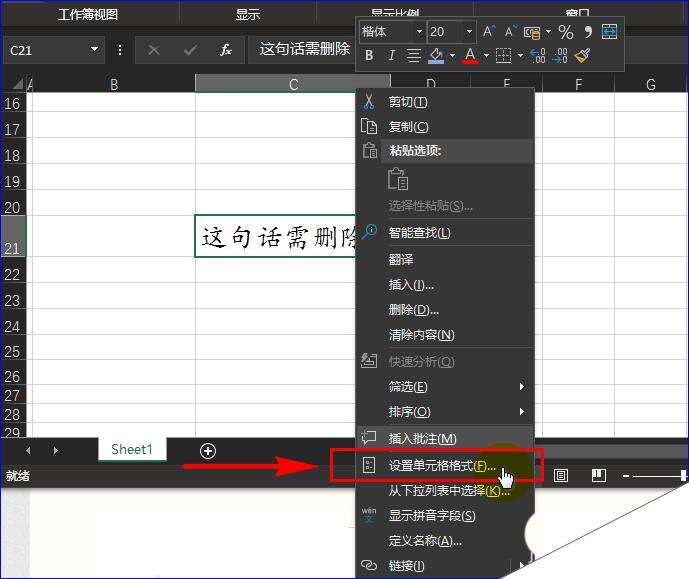Toggle Bold in the mini toolbar
The height and width of the screenshot is (579, 689).
[369, 55]
